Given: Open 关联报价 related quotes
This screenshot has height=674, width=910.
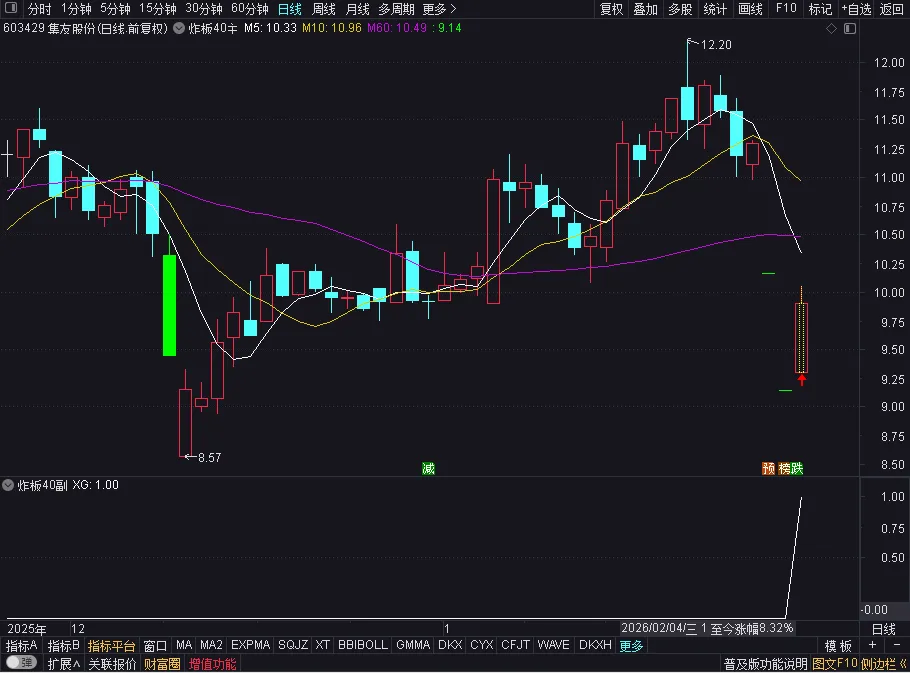Looking at the screenshot, I should [x=112, y=664].
